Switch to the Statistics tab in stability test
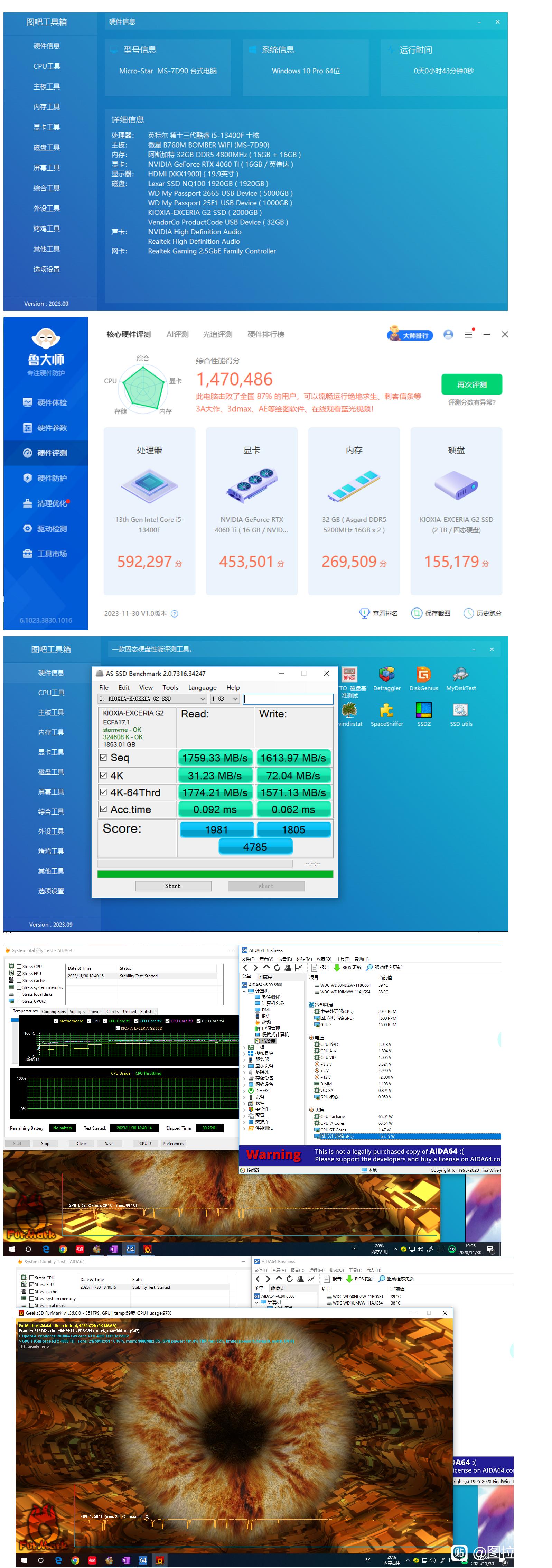This screenshot has width=552, height=1568. click(148, 1012)
